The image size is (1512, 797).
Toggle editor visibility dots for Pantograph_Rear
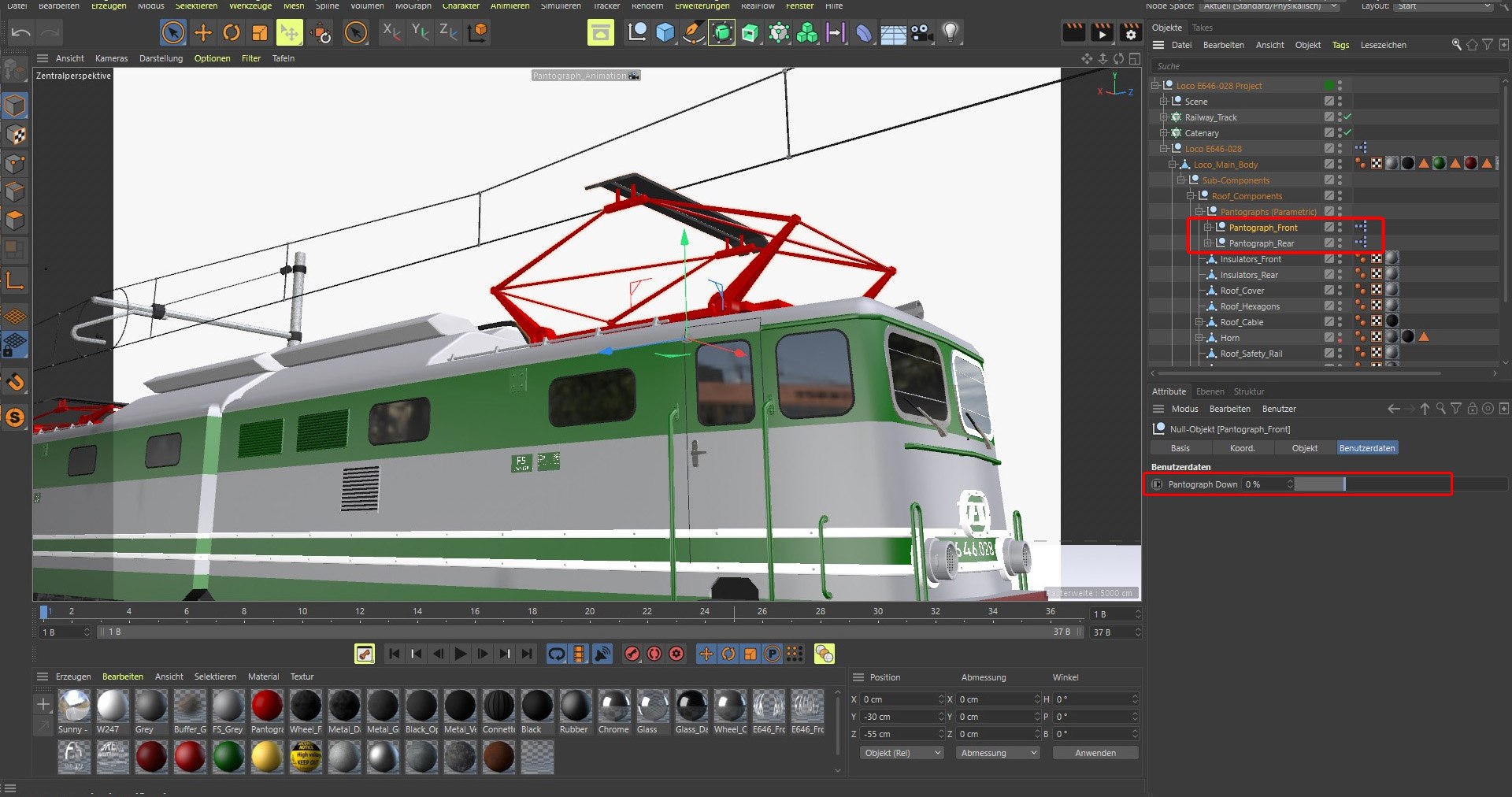tap(1340, 243)
